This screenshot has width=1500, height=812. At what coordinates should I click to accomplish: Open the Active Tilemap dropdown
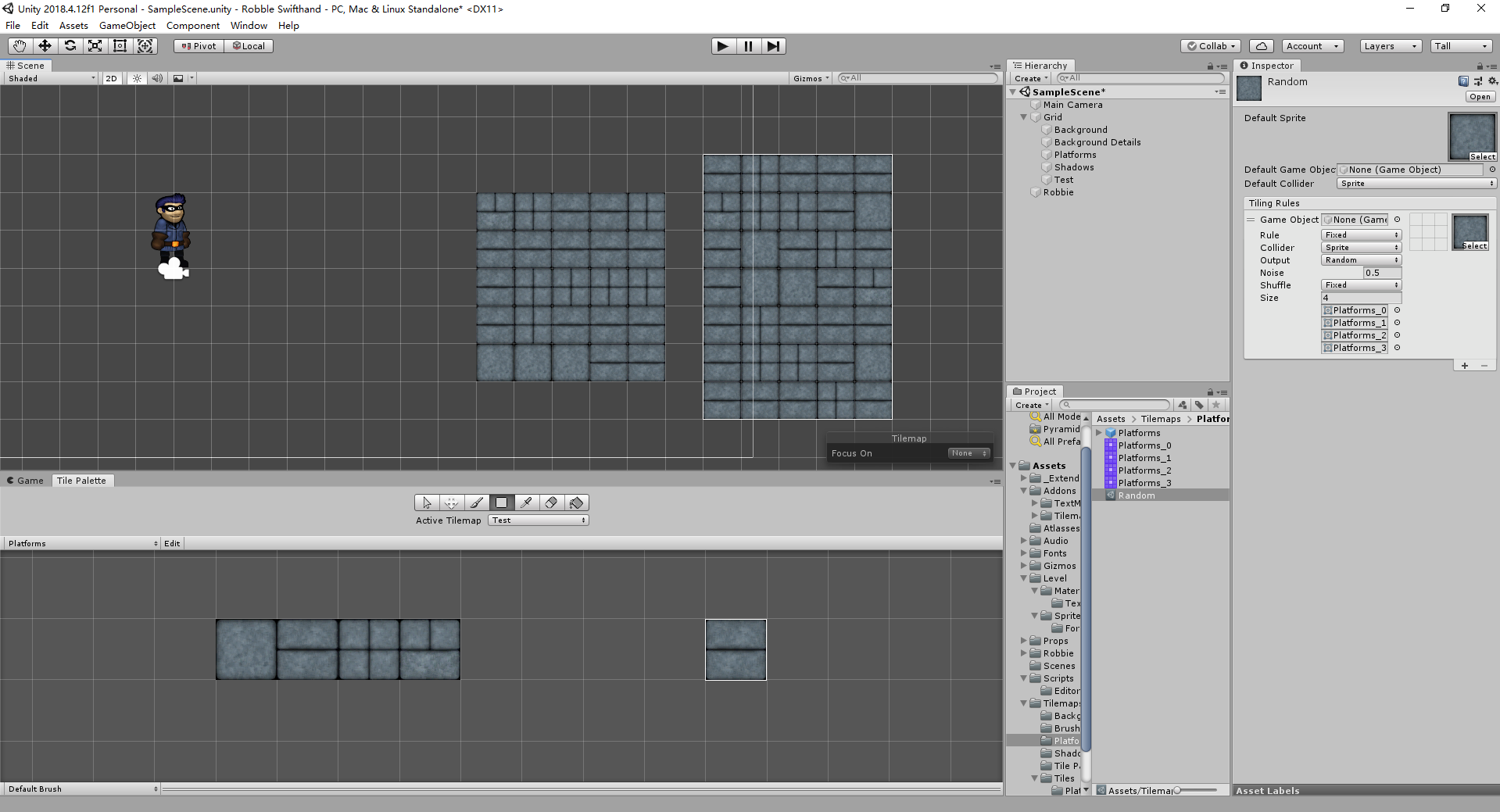(x=539, y=520)
